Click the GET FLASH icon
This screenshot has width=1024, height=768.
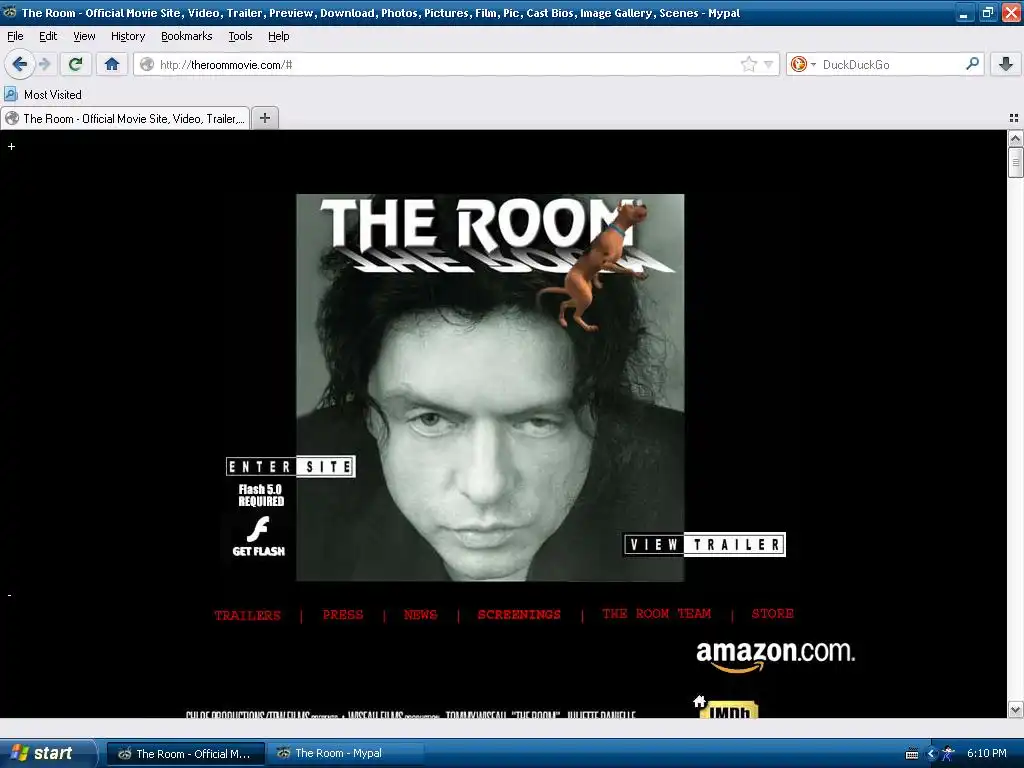pyautogui.click(x=259, y=537)
